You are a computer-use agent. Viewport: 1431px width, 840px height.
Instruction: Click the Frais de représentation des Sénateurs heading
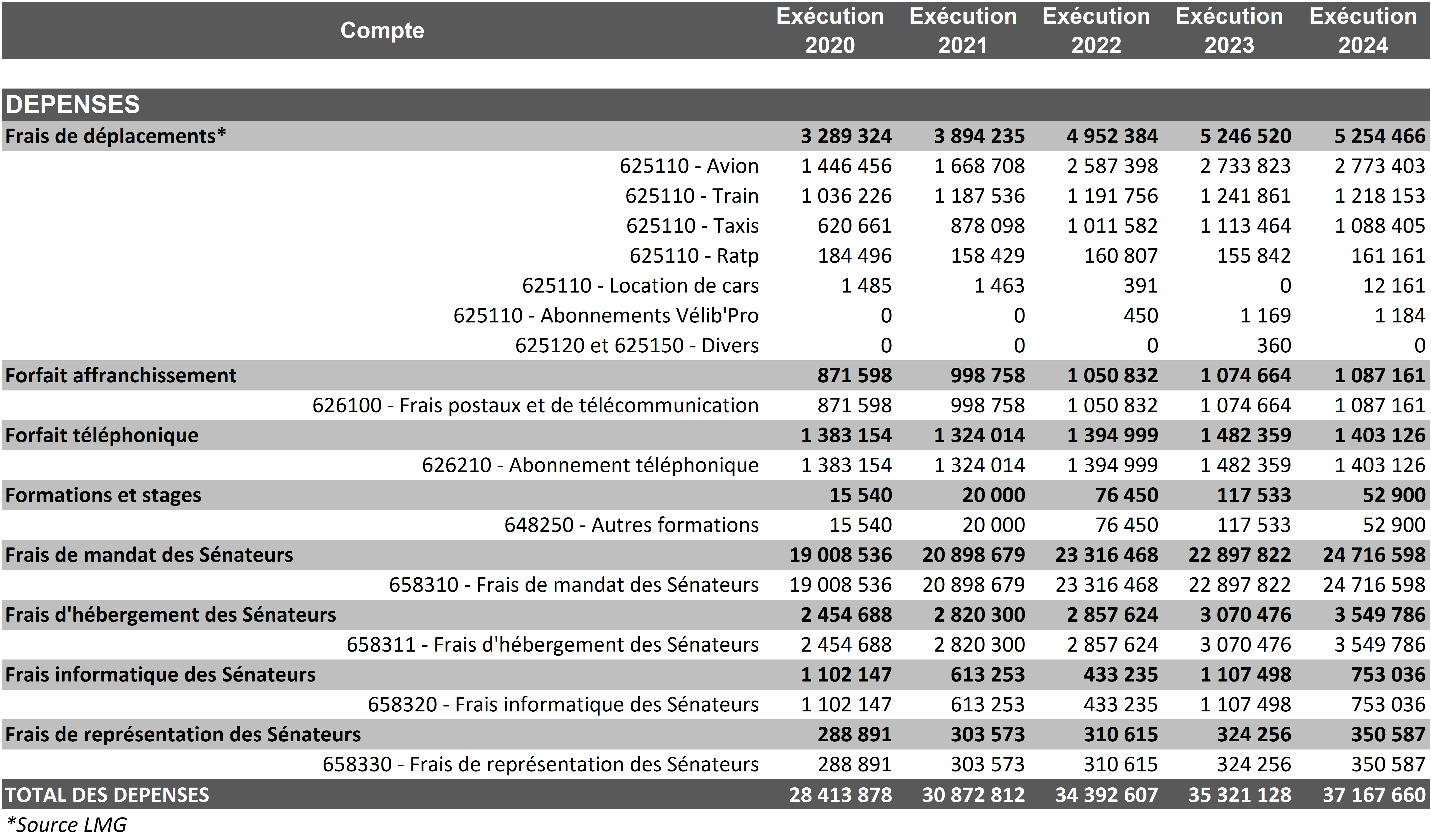(x=183, y=734)
